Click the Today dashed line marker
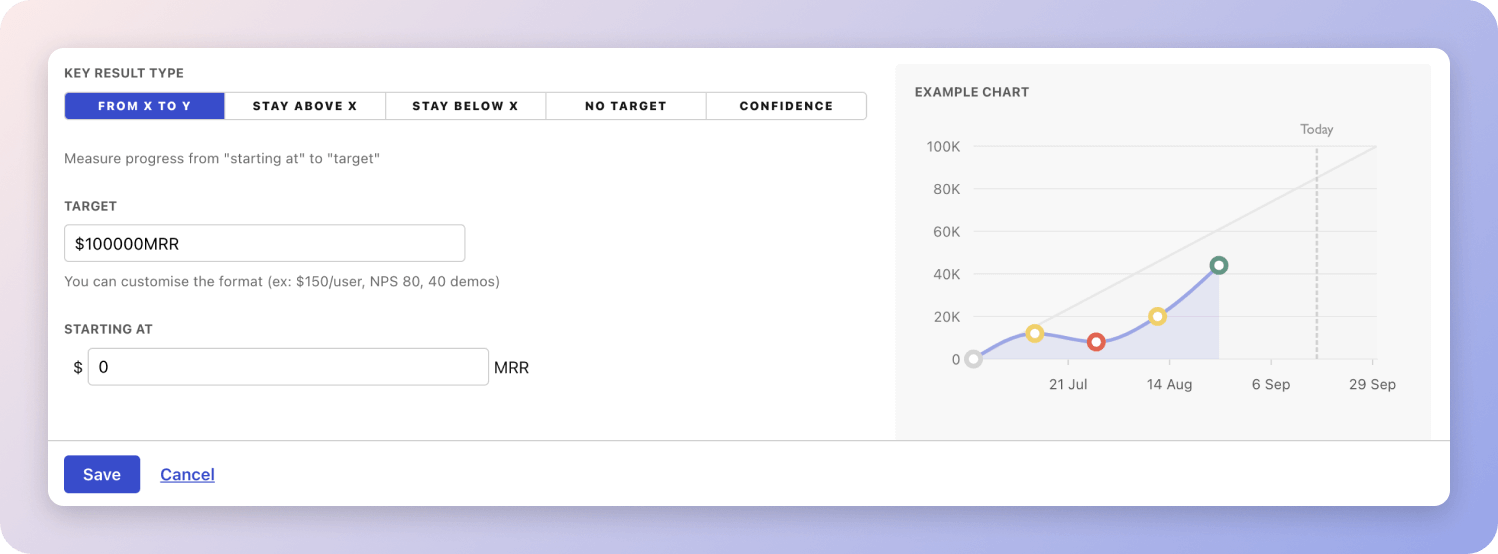1498x554 pixels. [x=1316, y=250]
